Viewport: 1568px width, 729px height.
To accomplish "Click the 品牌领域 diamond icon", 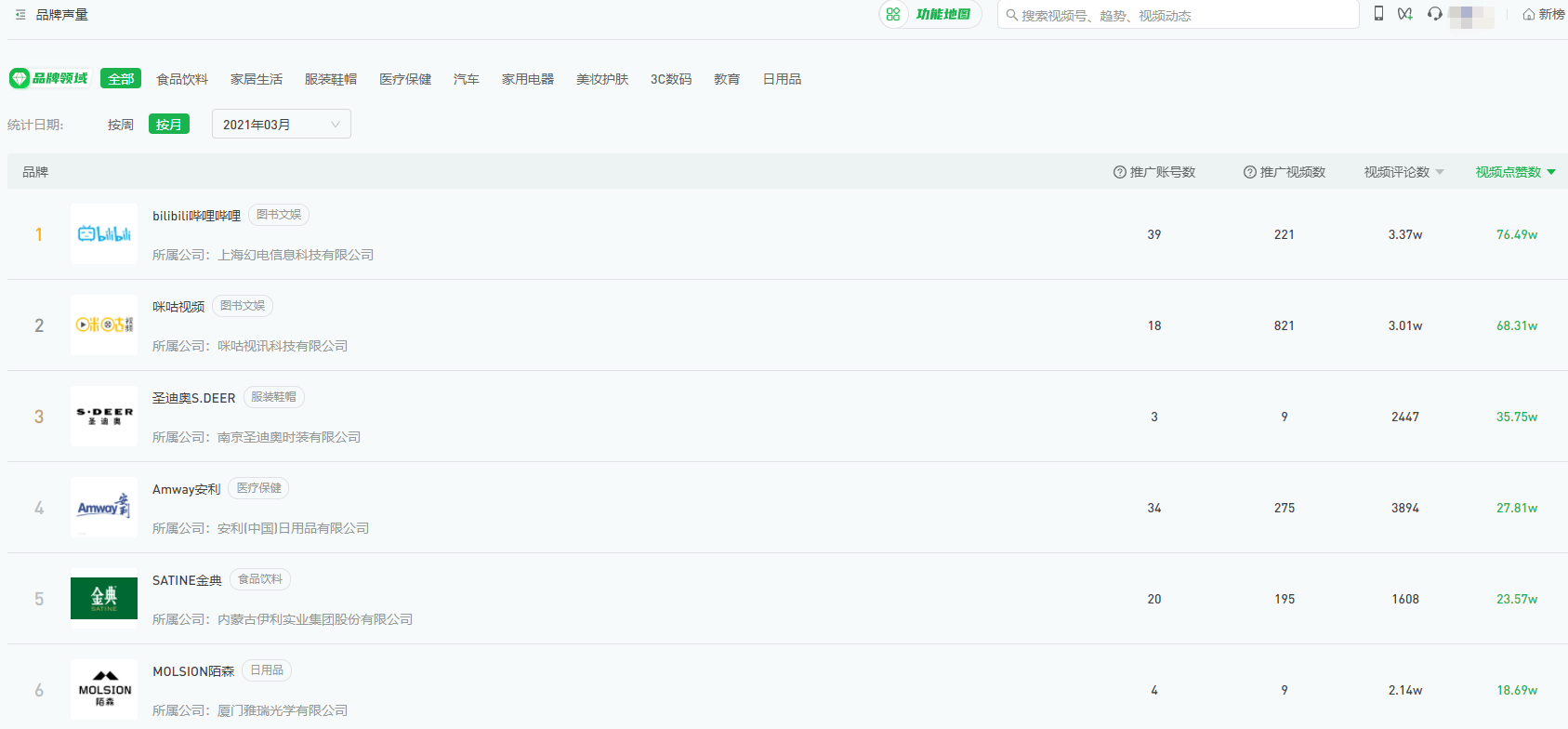I will [x=20, y=79].
